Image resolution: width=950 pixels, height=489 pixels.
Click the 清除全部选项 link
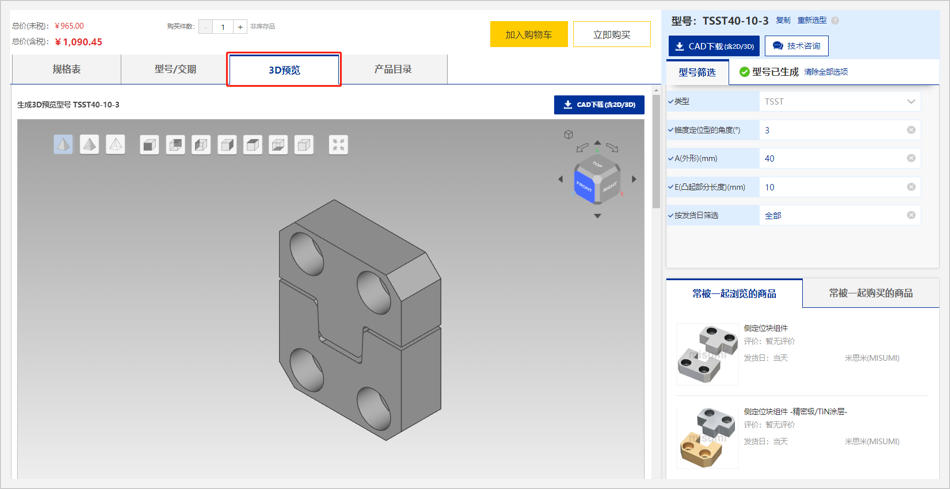(826, 72)
